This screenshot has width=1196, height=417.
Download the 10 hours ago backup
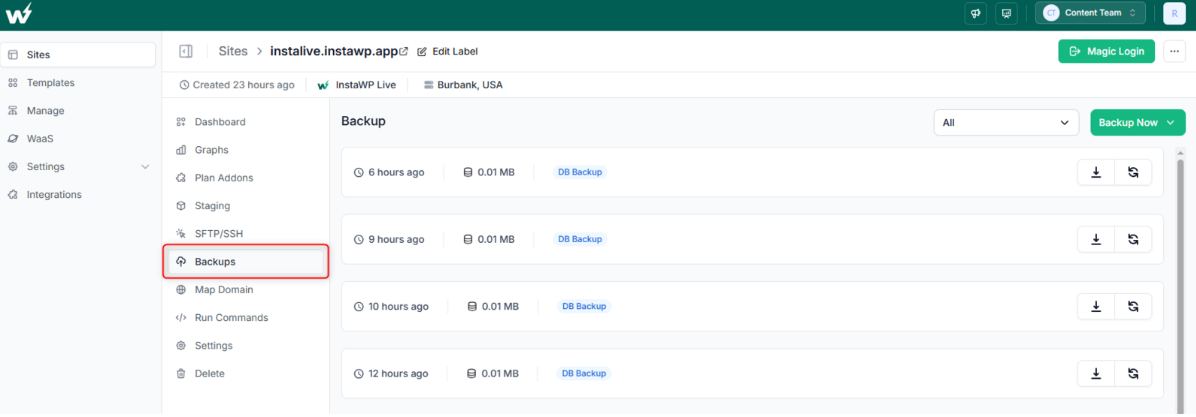point(1096,306)
